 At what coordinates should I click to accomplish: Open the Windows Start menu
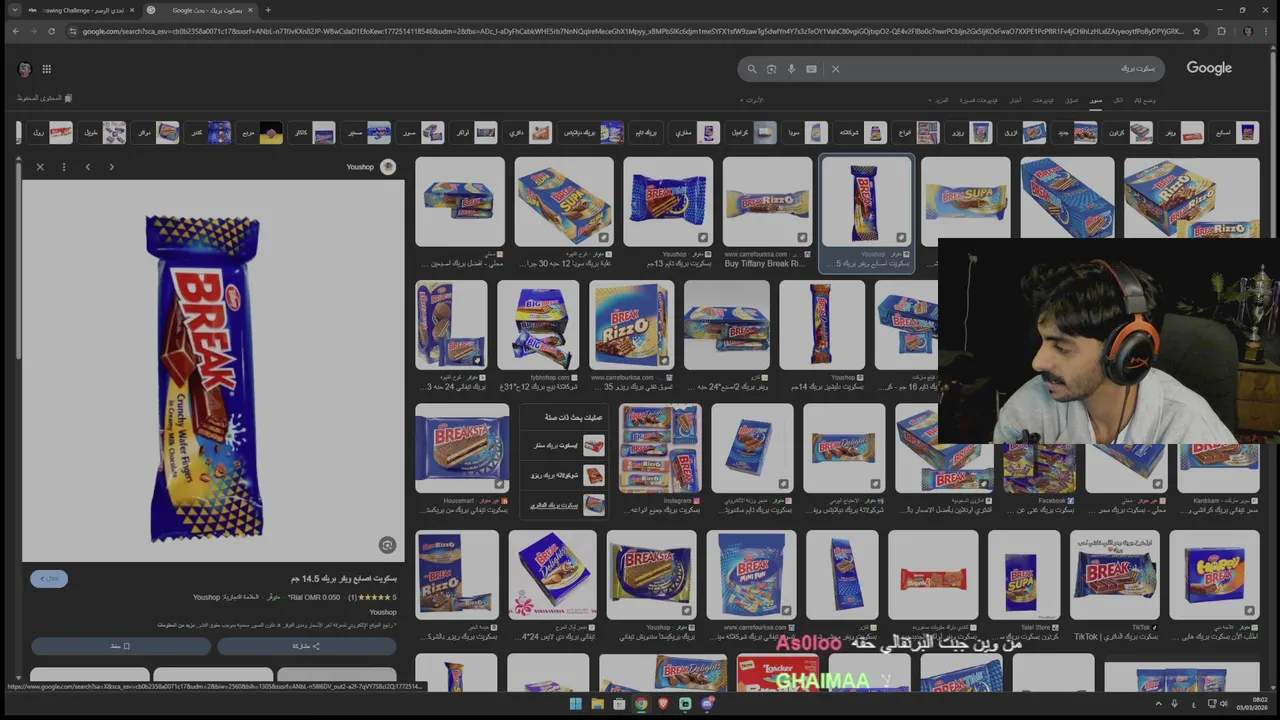[x=575, y=704]
